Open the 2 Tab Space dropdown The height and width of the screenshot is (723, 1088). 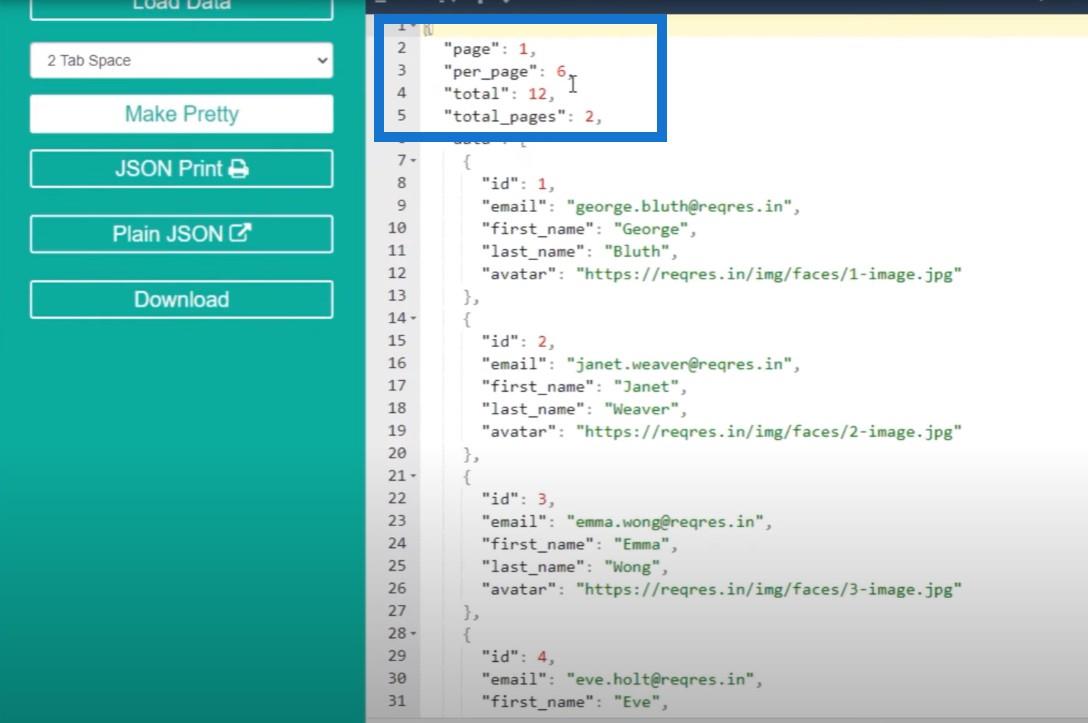[181, 60]
